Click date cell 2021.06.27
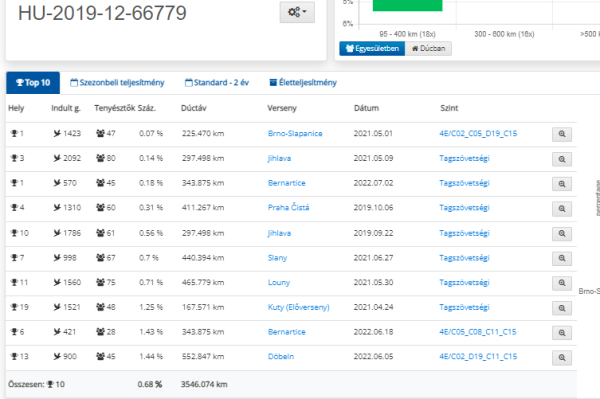This screenshot has width=600, height=399. 373,258
